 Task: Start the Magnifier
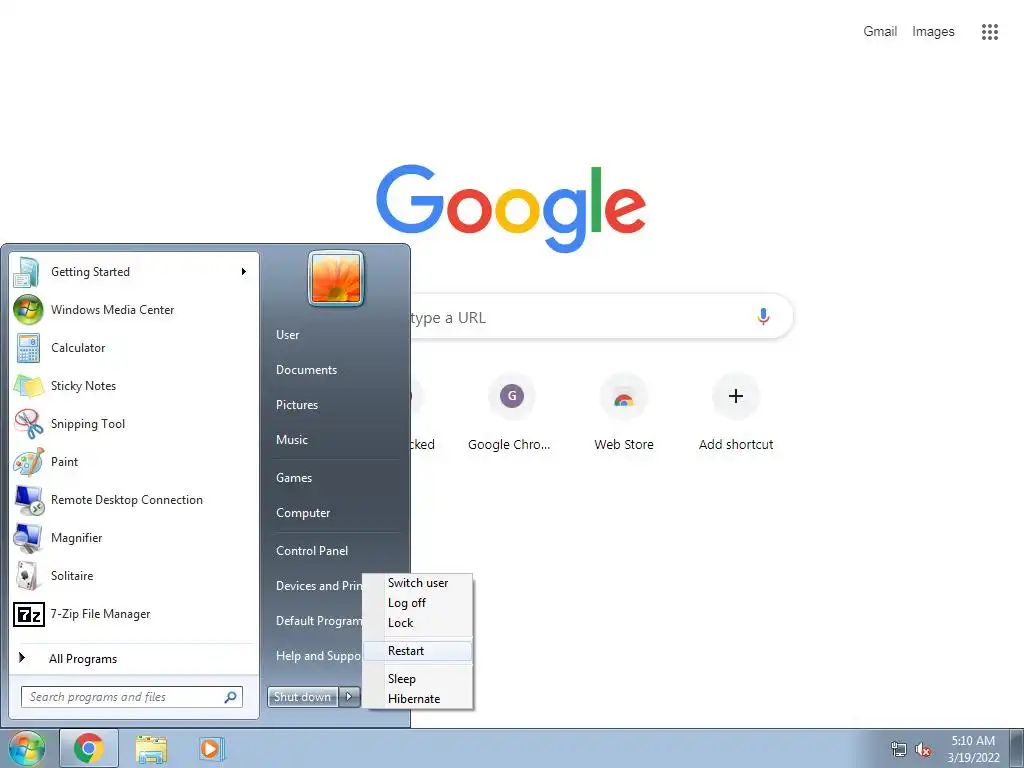point(134,537)
